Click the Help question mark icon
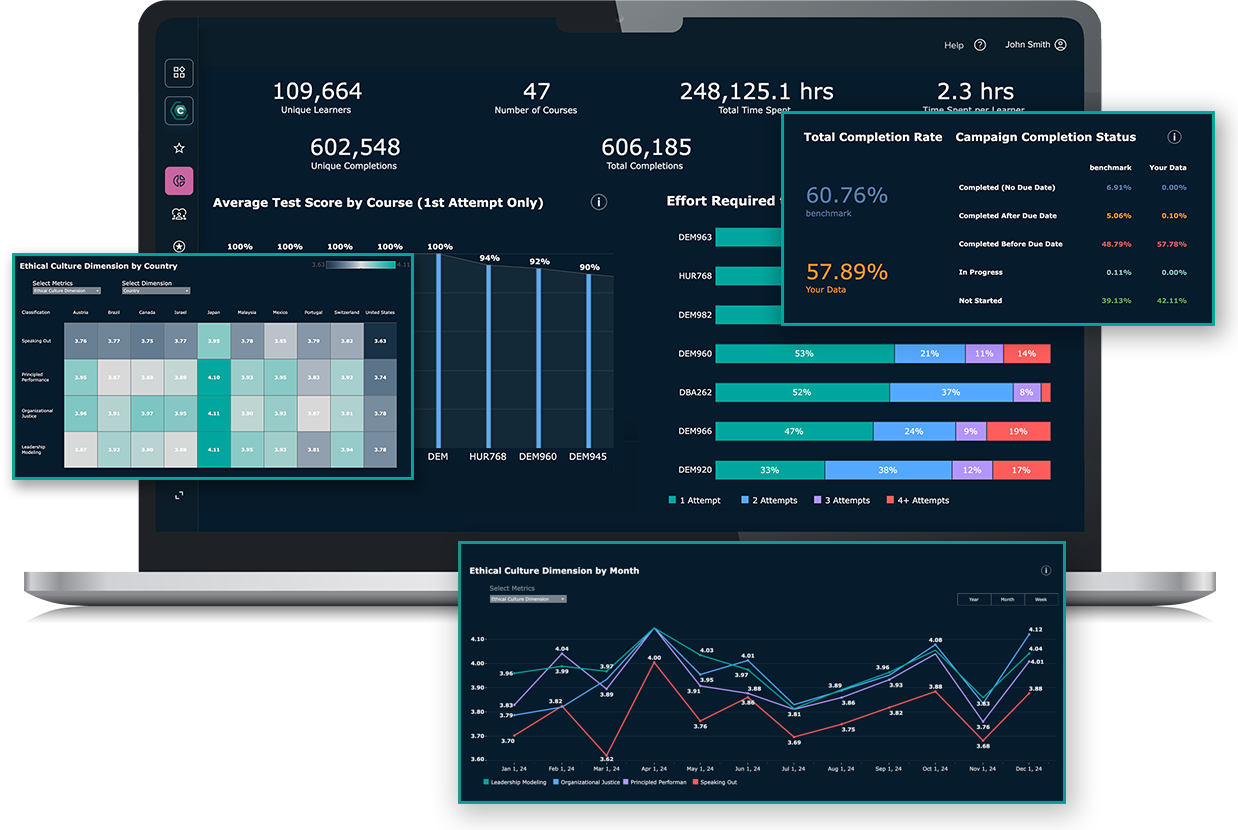Image resolution: width=1238 pixels, height=830 pixels. pos(980,45)
